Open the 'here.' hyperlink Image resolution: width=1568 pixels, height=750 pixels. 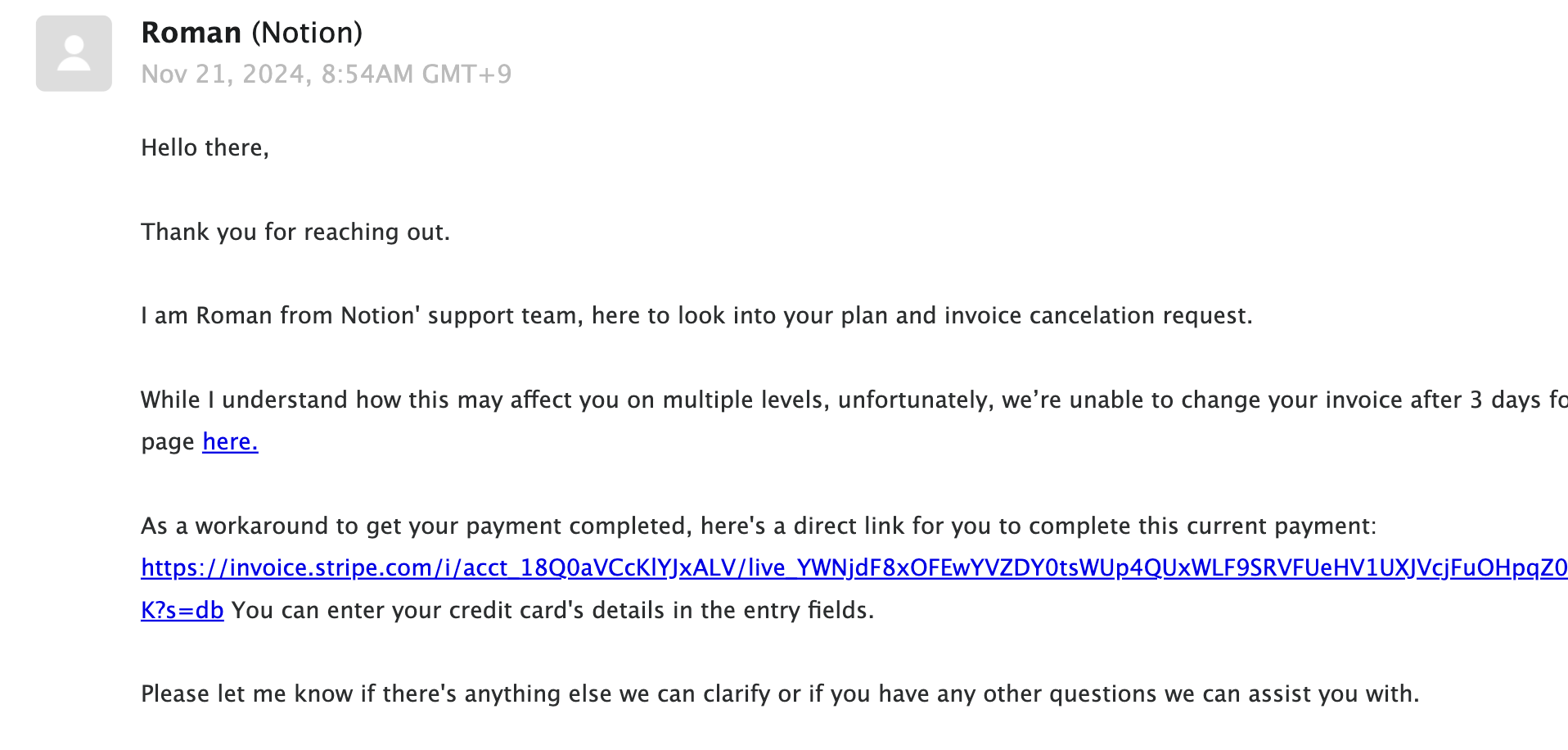click(x=230, y=441)
